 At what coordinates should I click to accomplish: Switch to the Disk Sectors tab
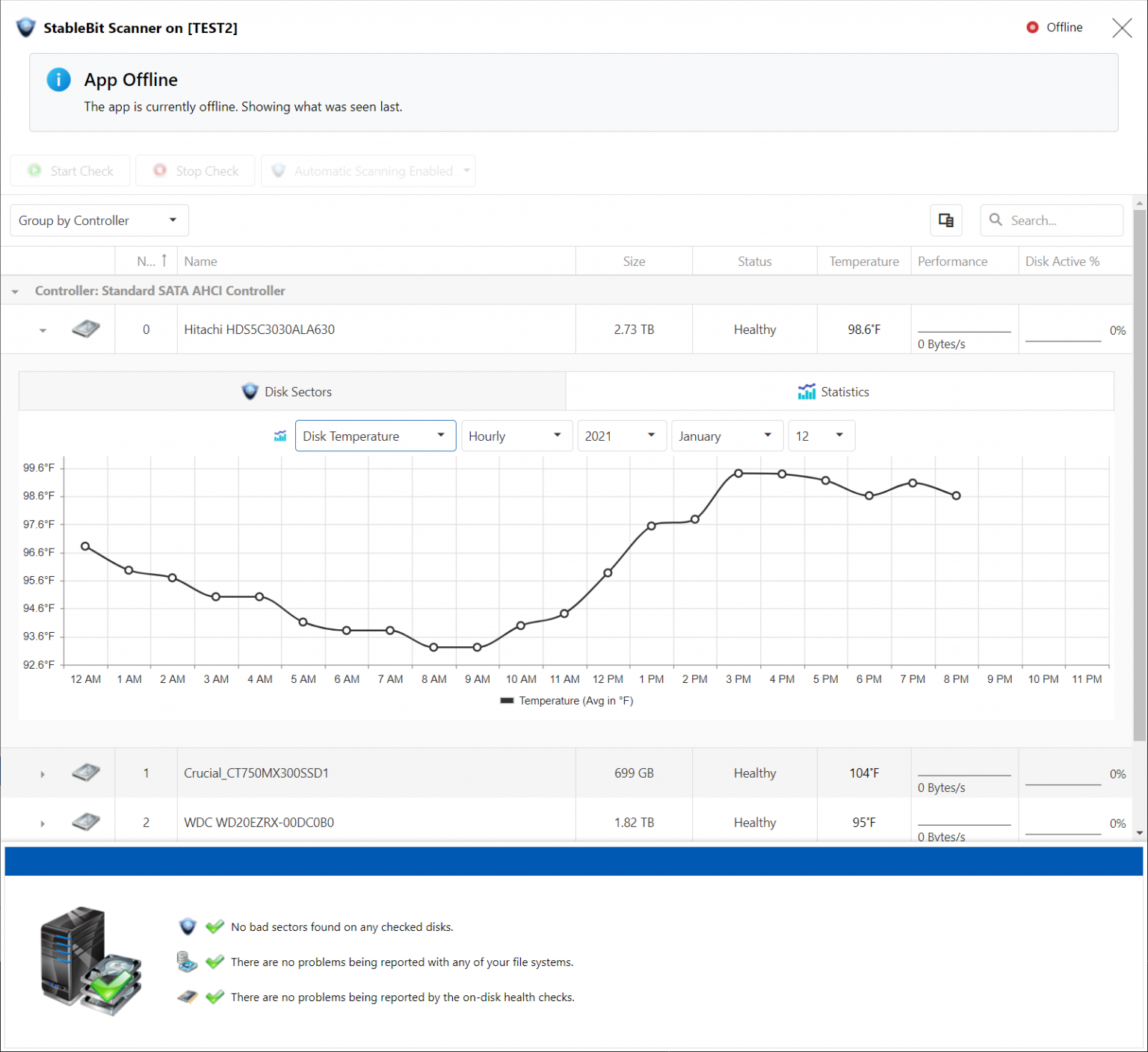(x=286, y=391)
